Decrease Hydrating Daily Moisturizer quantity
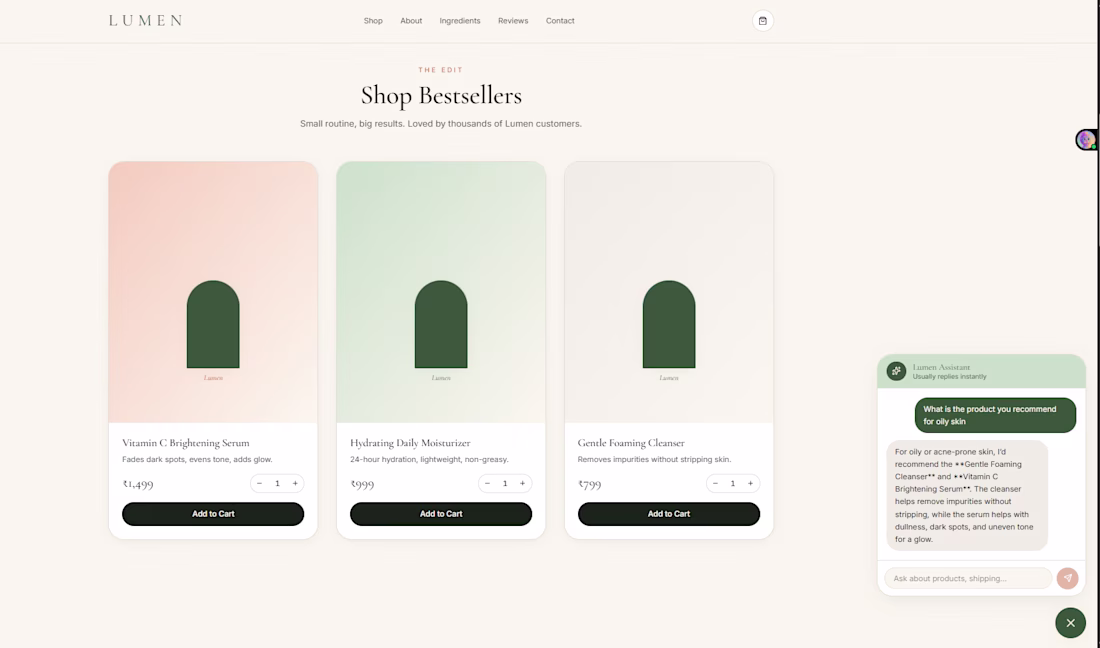 click(488, 483)
